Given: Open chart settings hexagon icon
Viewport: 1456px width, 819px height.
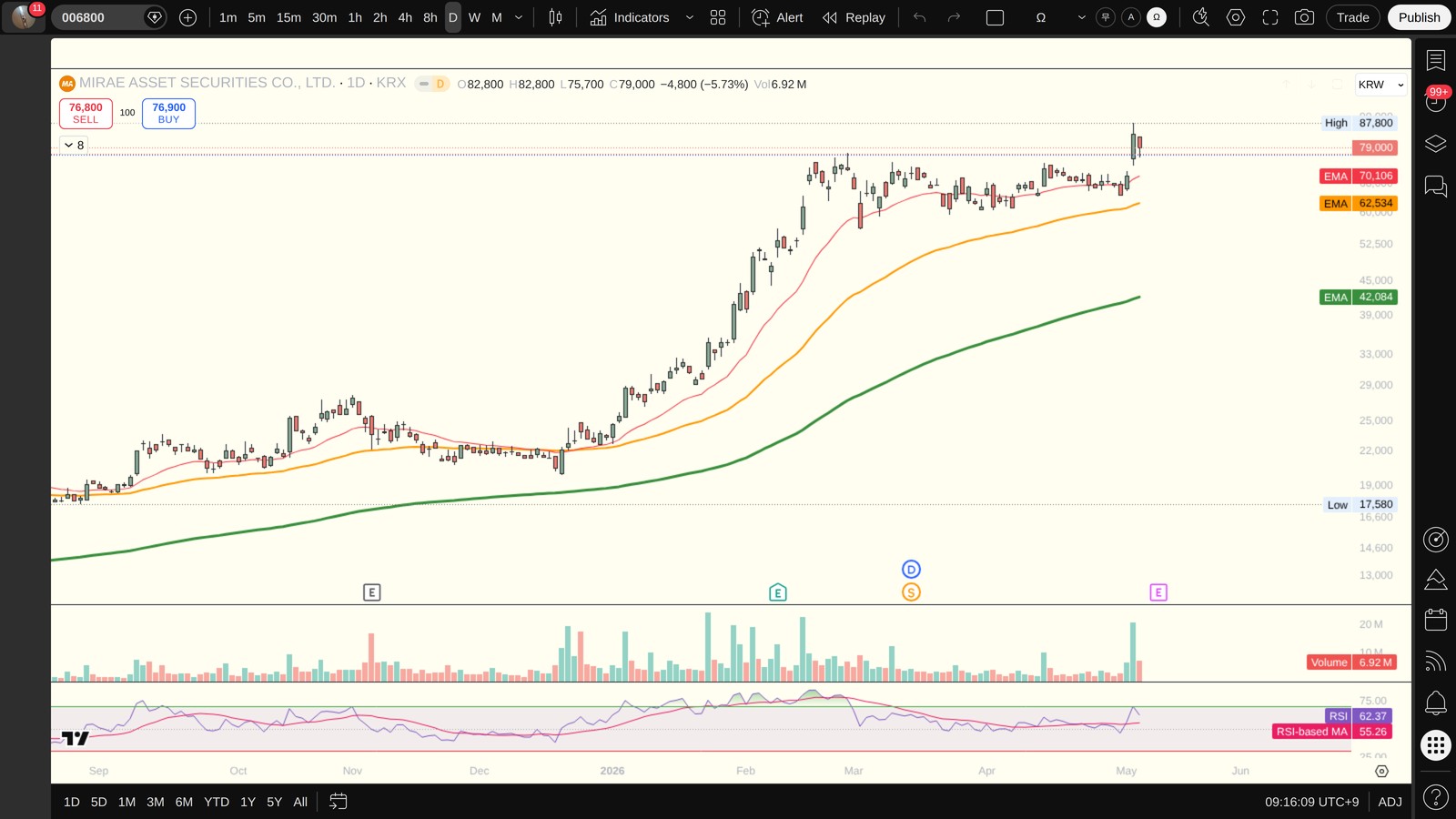Looking at the screenshot, I should point(1236,17).
